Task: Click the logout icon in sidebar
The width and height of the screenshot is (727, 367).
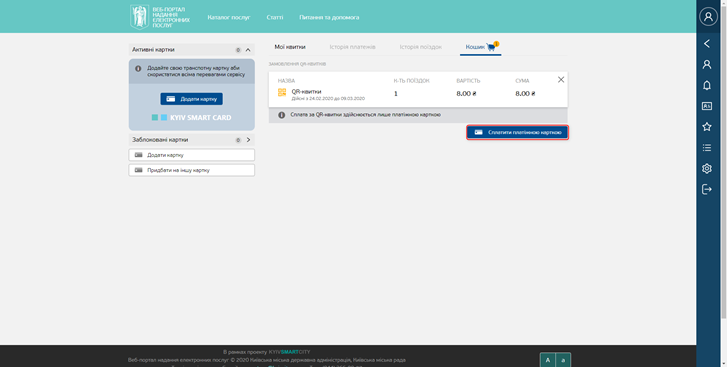Action: click(707, 189)
